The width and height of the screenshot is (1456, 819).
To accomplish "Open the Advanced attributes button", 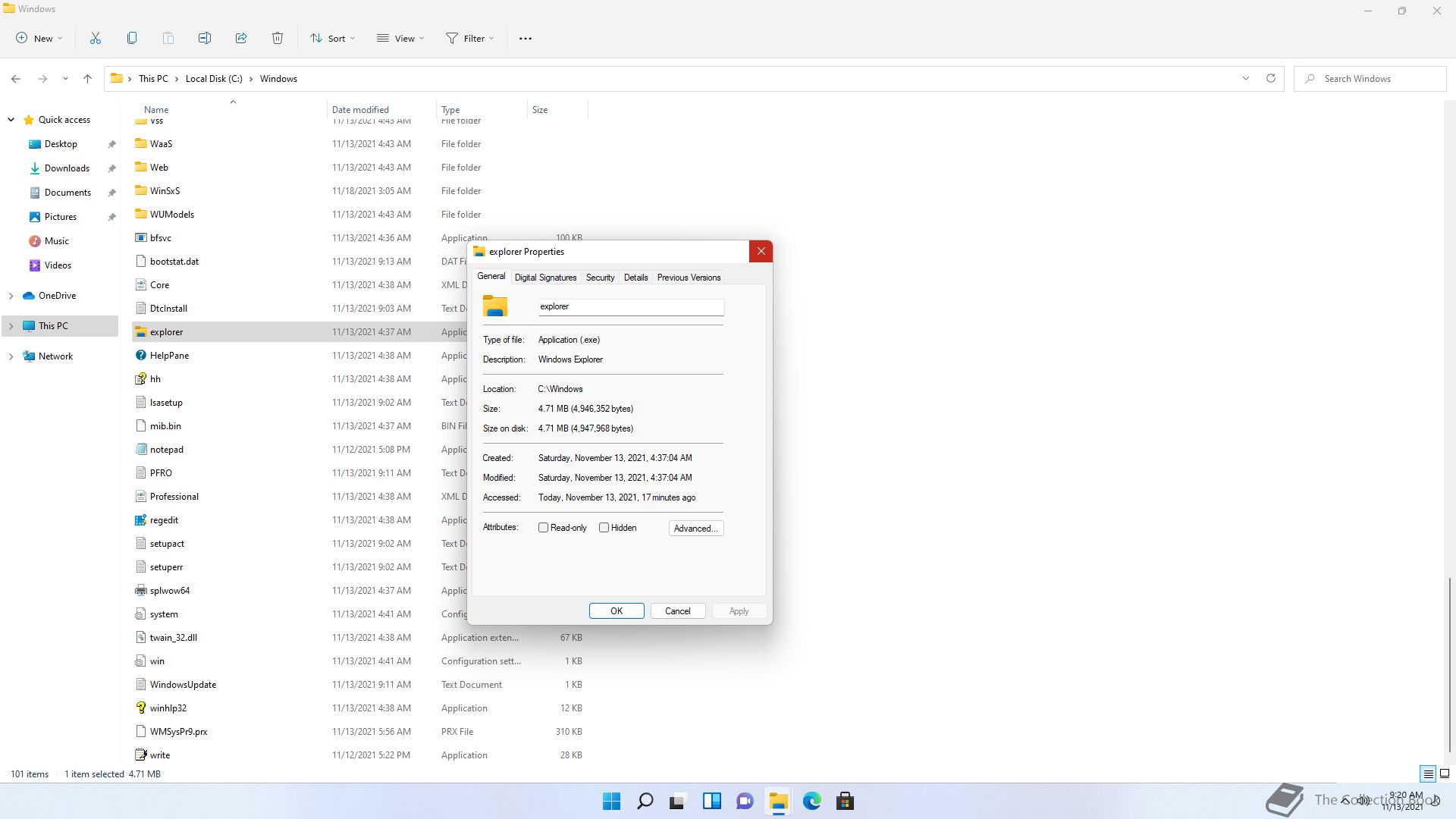I will [x=696, y=529].
